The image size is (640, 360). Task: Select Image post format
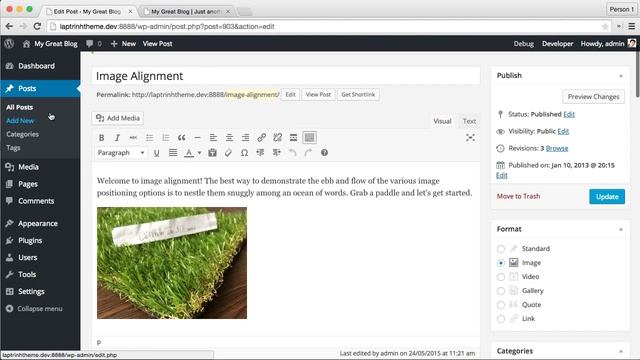(501, 263)
